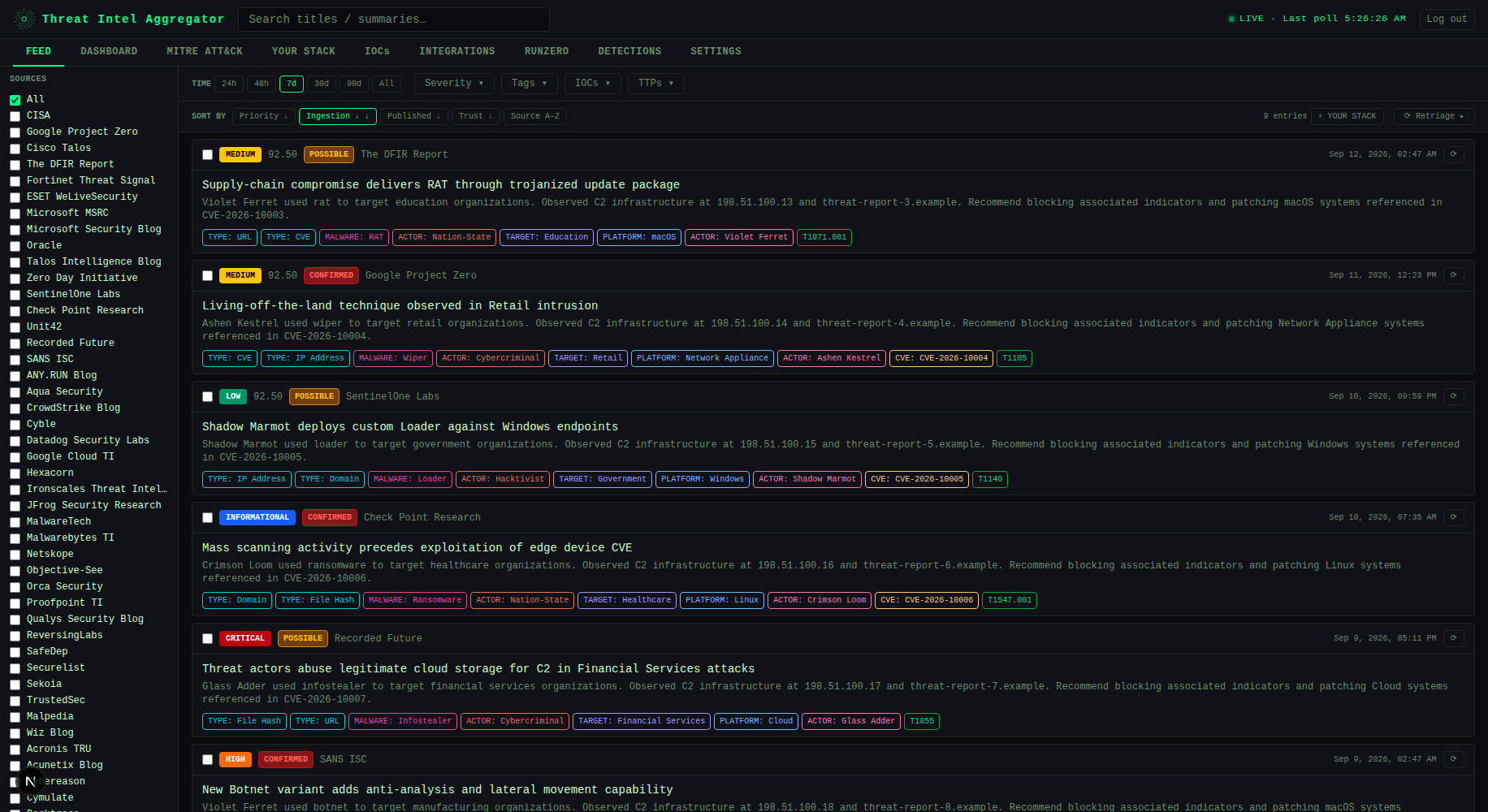Enable CrowdStrike Blog source checkbox

point(15,408)
